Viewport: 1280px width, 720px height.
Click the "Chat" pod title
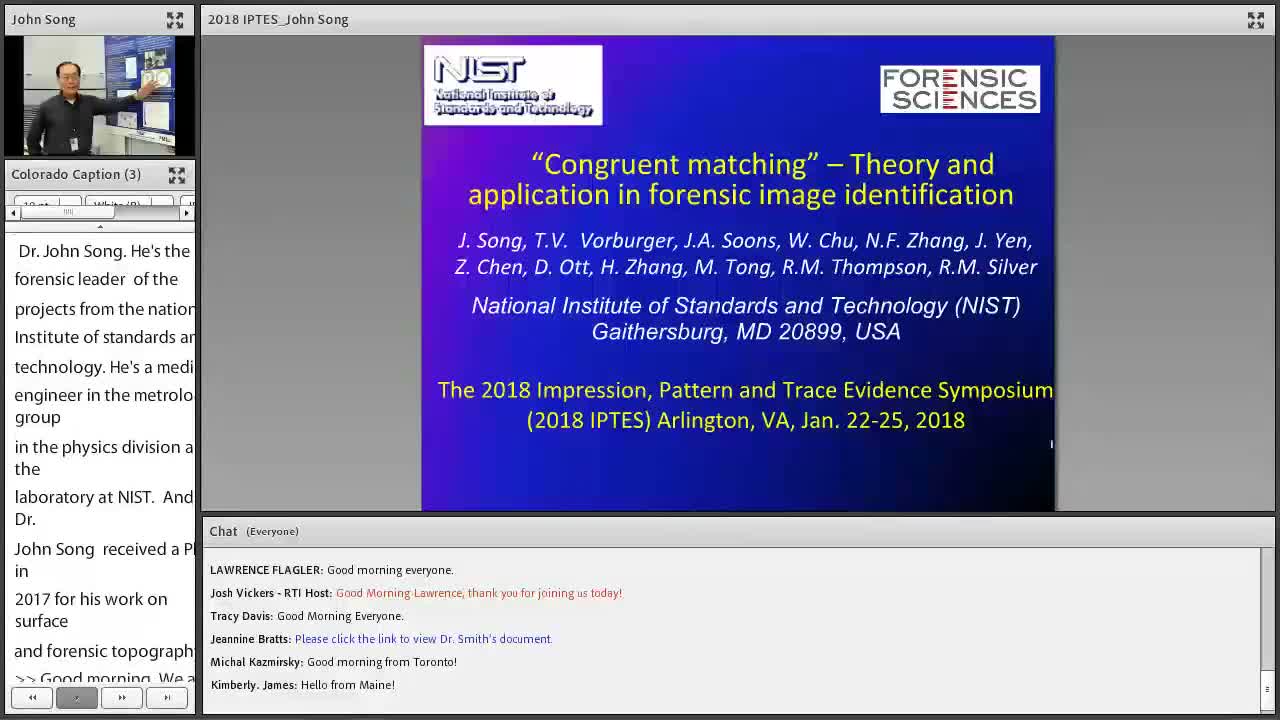(x=223, y=532)
